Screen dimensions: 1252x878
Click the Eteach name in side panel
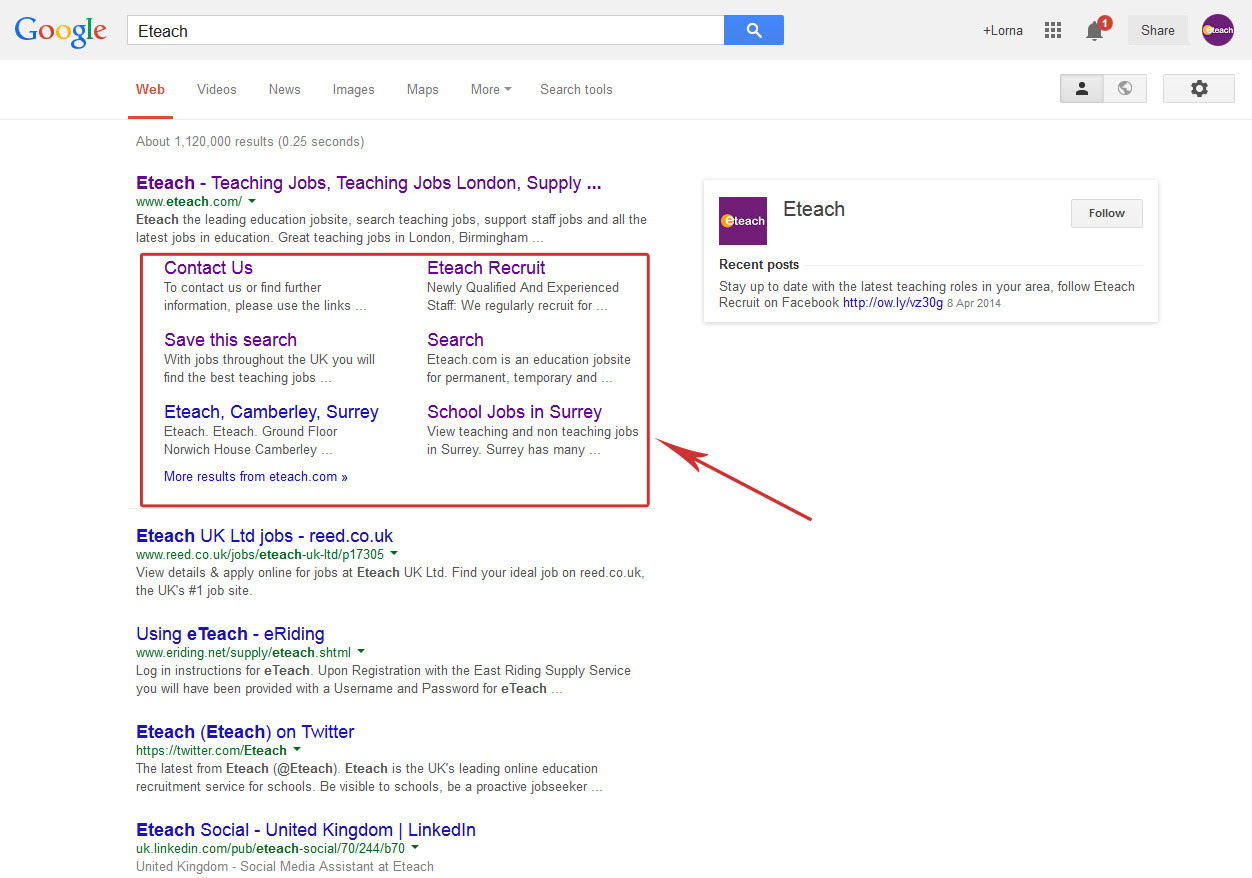point(814,209)
